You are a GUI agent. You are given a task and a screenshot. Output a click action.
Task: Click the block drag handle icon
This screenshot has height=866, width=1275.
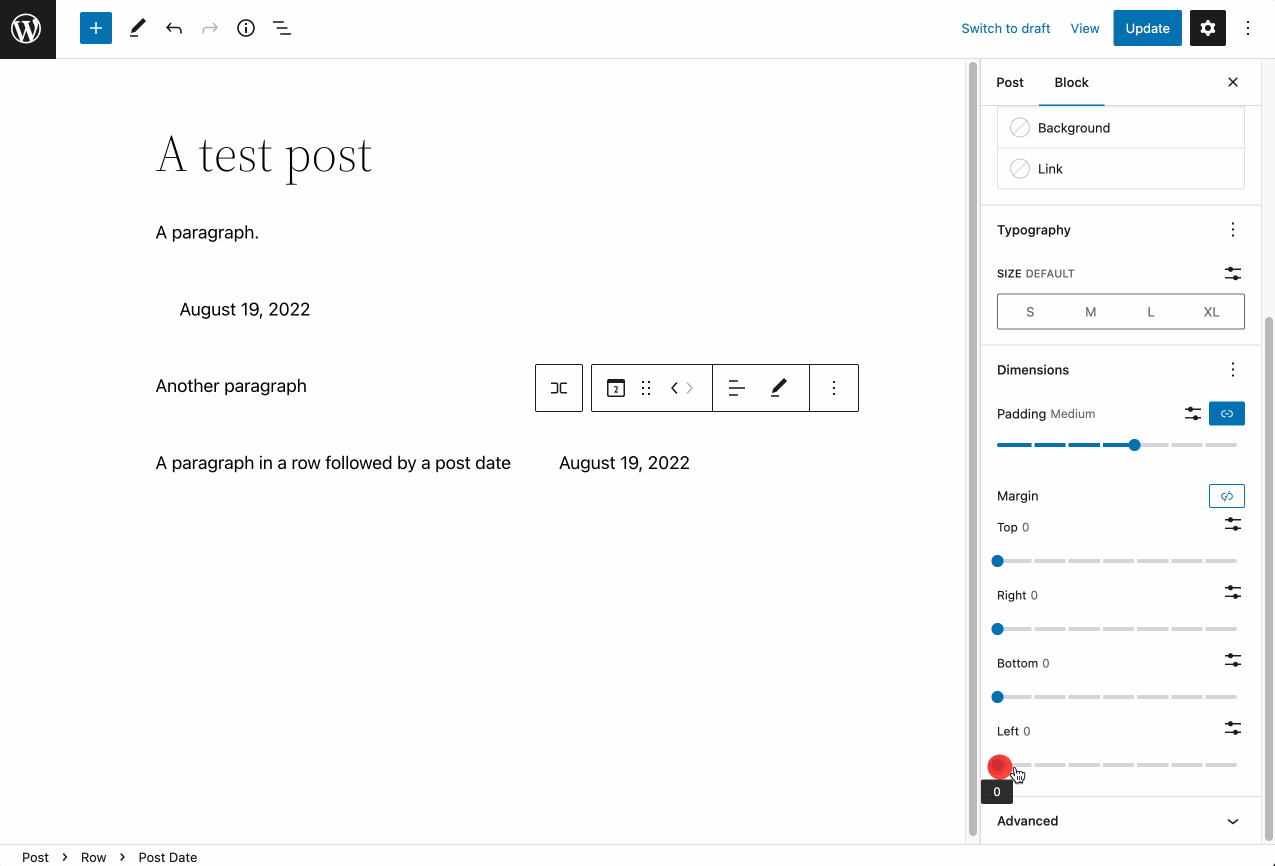[x=646, y=388]
